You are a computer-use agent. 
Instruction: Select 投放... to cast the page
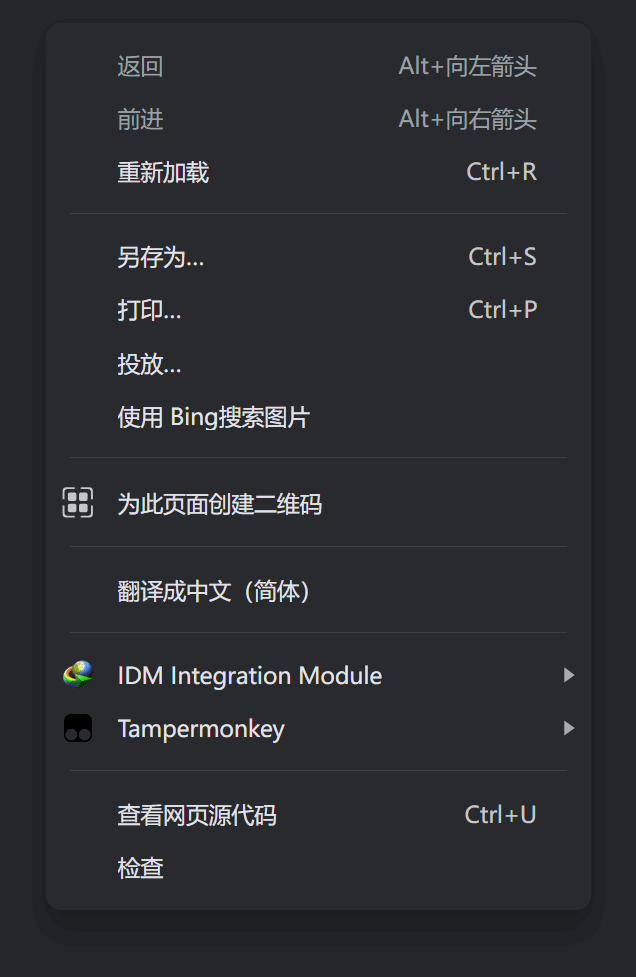tap(149, 364)
